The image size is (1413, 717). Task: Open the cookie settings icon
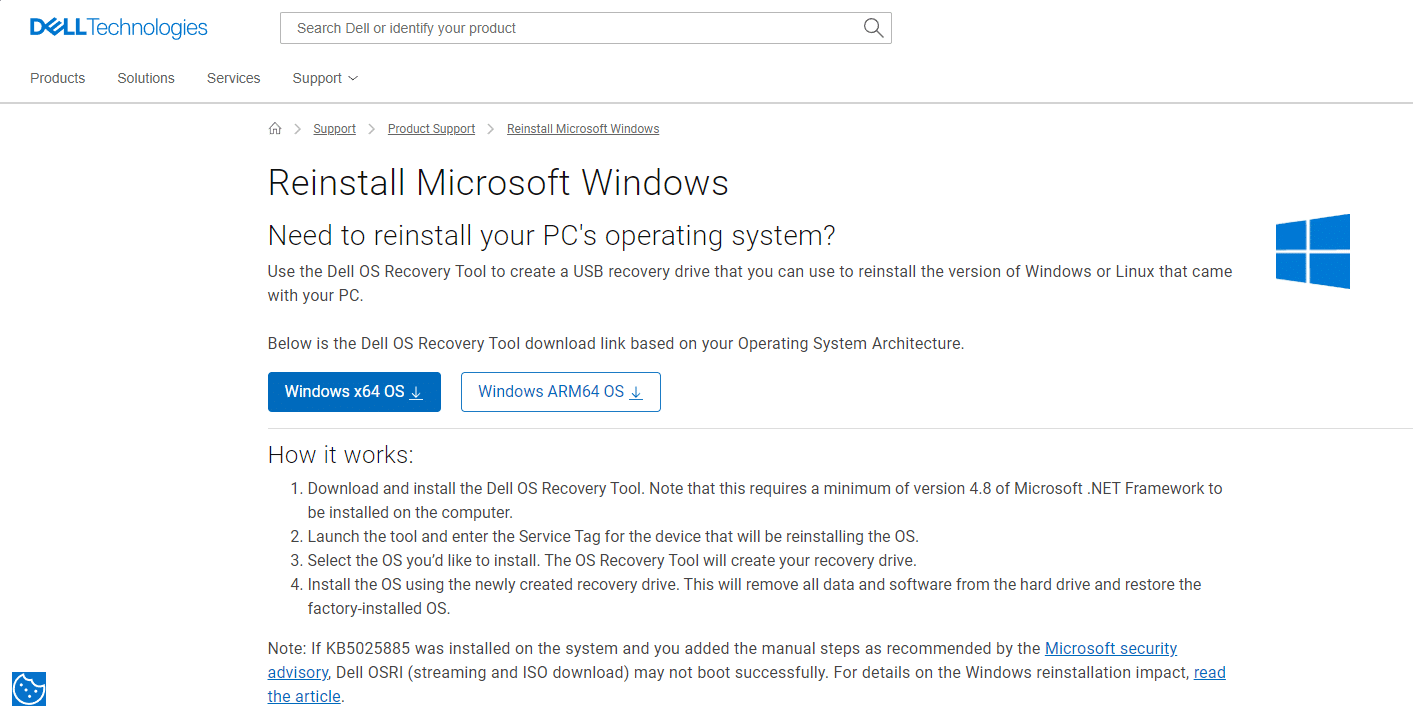29,688
